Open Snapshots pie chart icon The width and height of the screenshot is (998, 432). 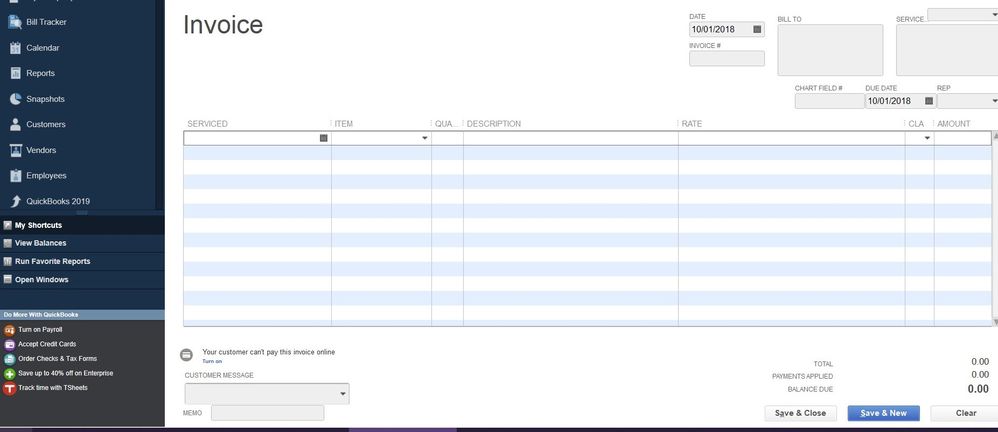coord(15,99)
